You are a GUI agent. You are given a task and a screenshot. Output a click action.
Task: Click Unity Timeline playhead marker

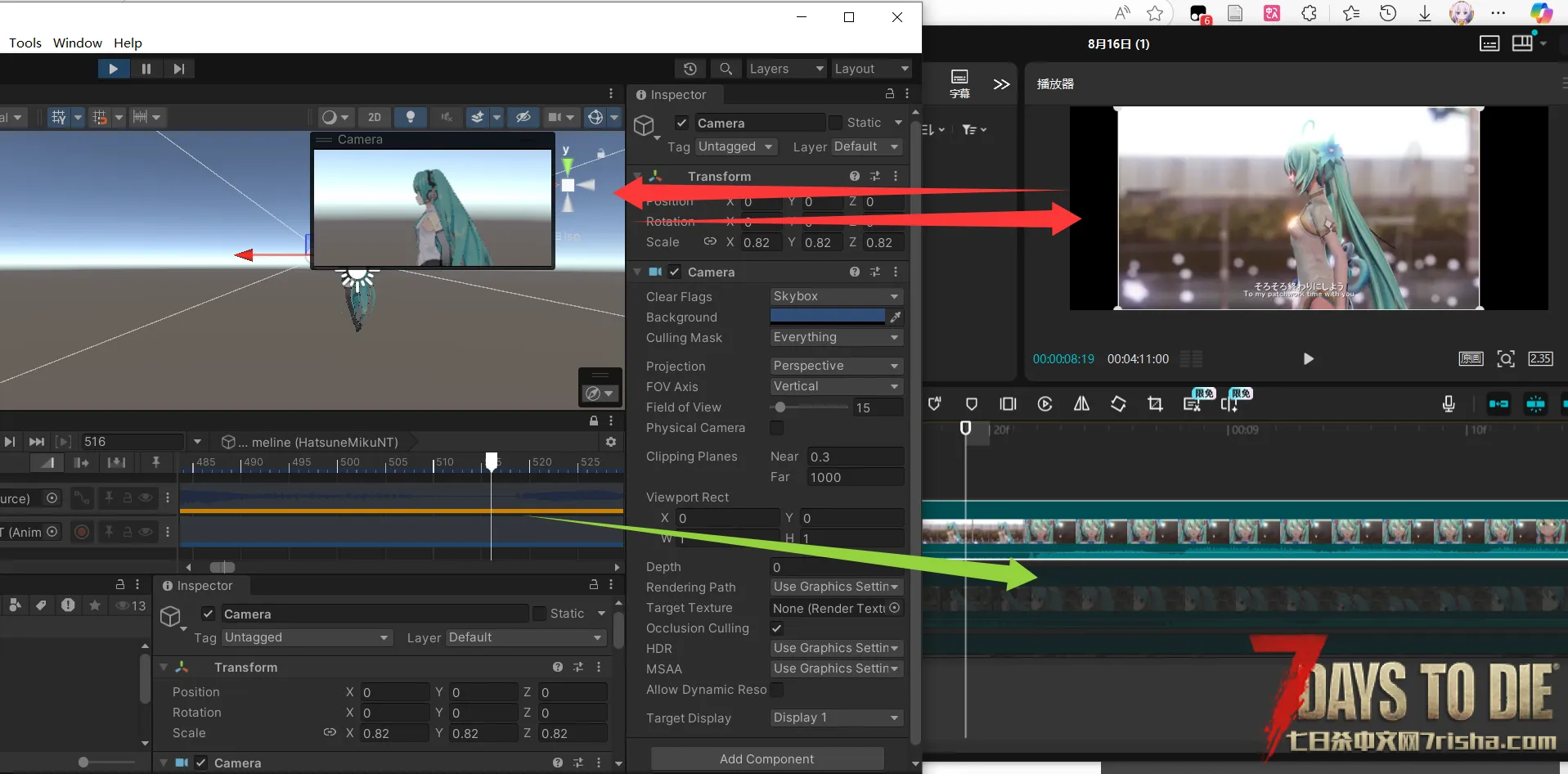click(x=491, y=461)
